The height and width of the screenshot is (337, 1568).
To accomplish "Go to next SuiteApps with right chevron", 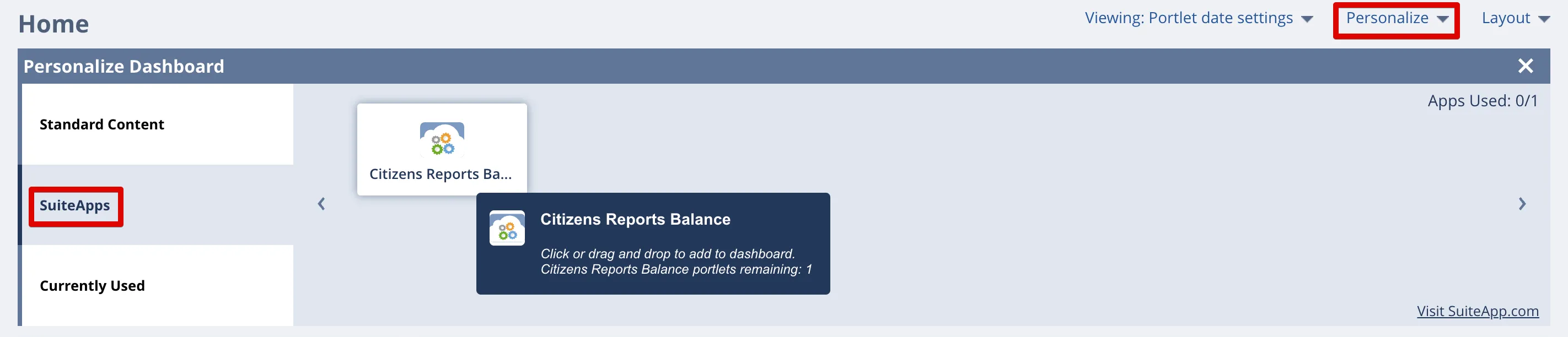I will (1522, 204).
